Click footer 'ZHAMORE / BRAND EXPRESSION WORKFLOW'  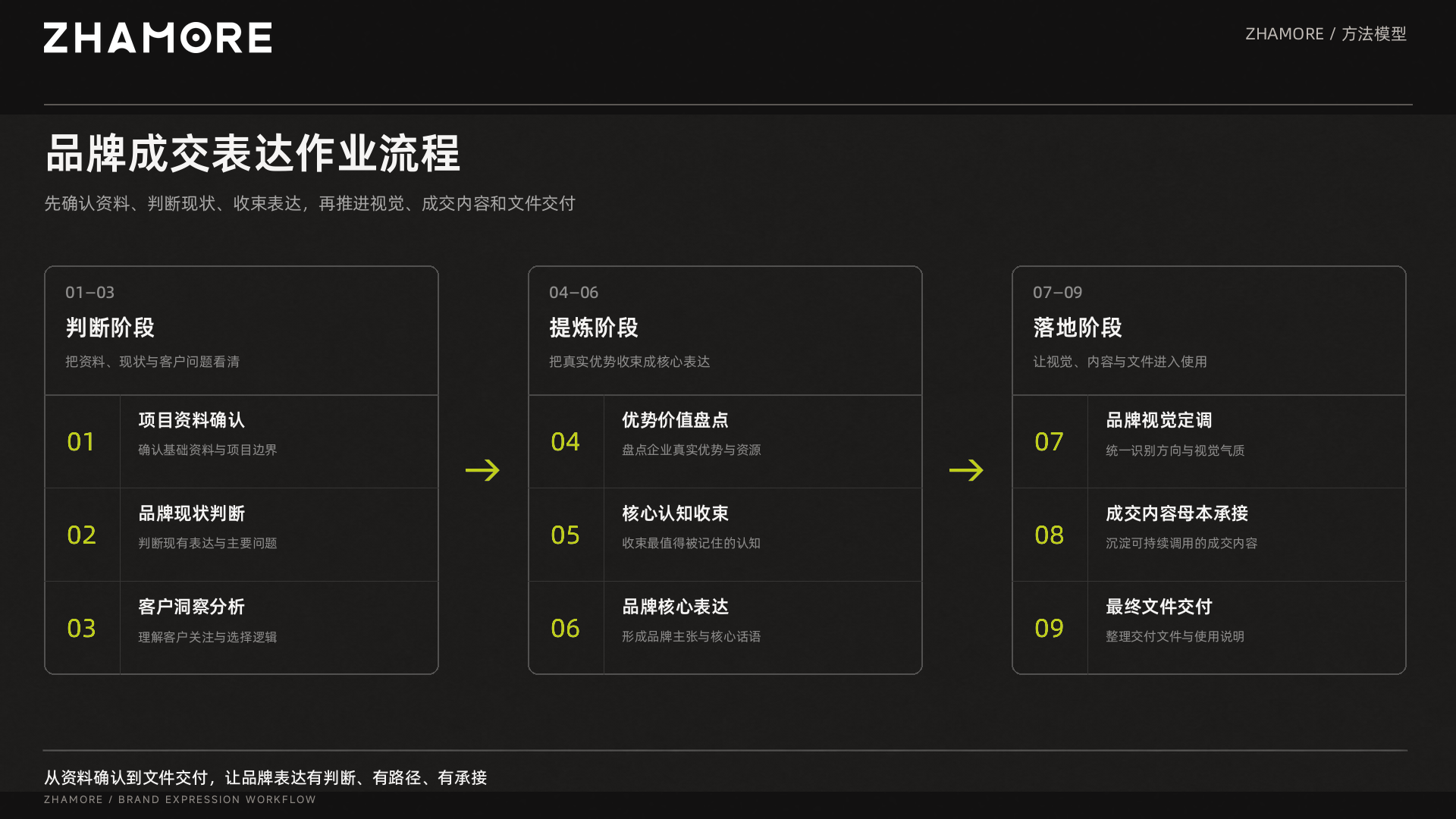pyautogui.click(x=180, y=799)
